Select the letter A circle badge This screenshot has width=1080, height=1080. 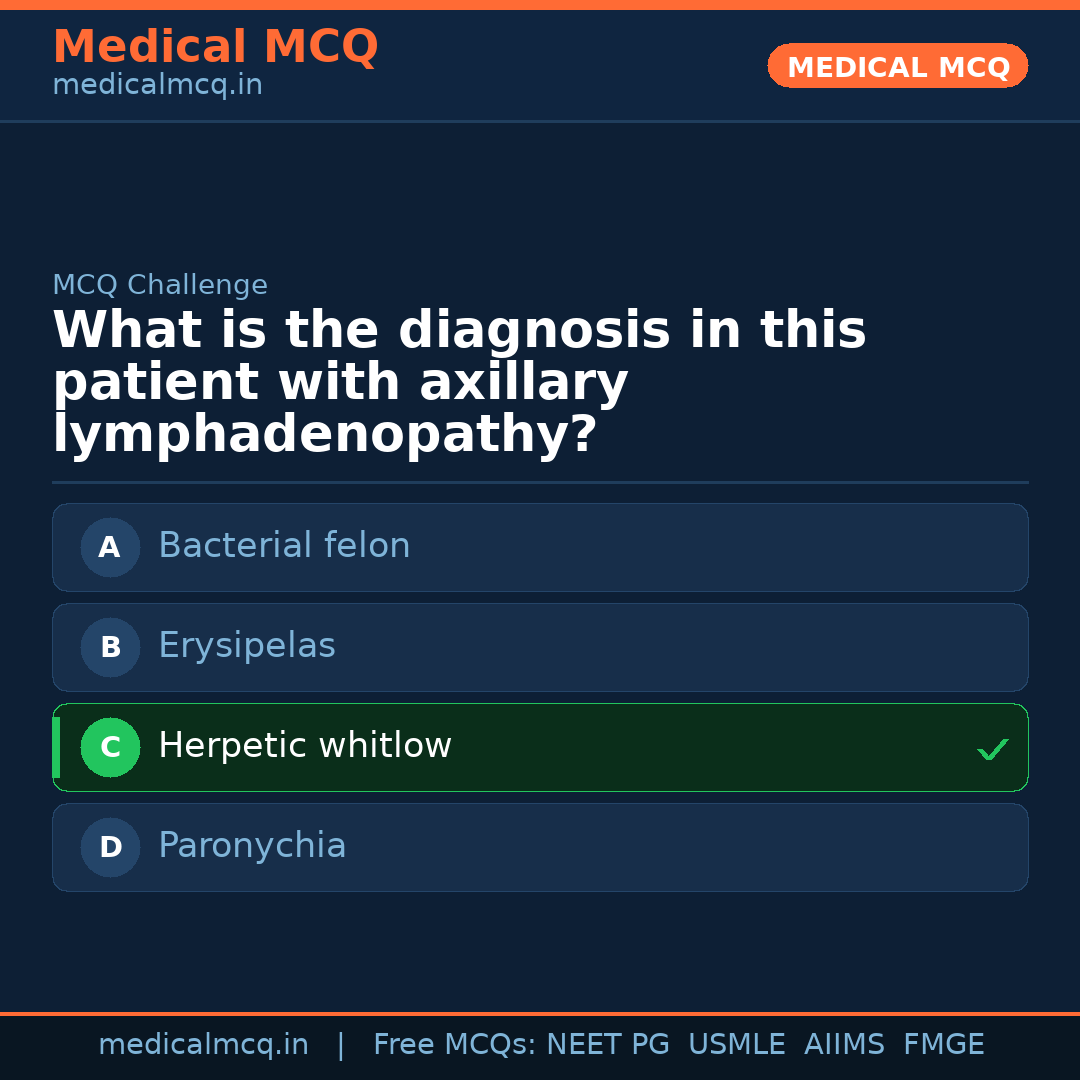pyautogui.click(x=110, y=547)
